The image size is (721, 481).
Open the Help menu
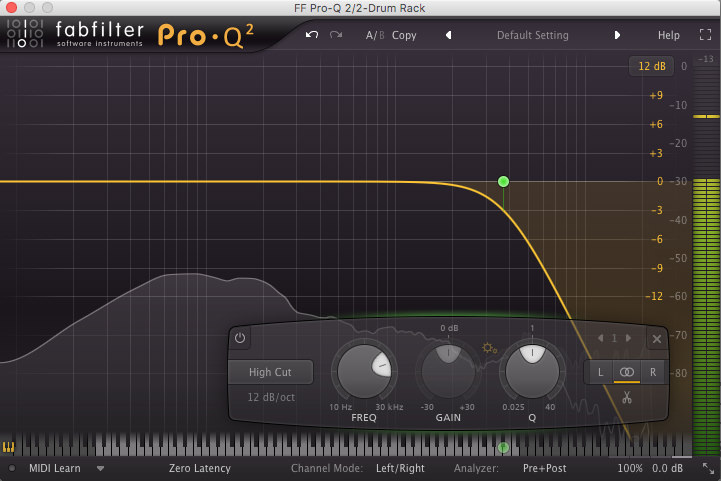[669, 35]
